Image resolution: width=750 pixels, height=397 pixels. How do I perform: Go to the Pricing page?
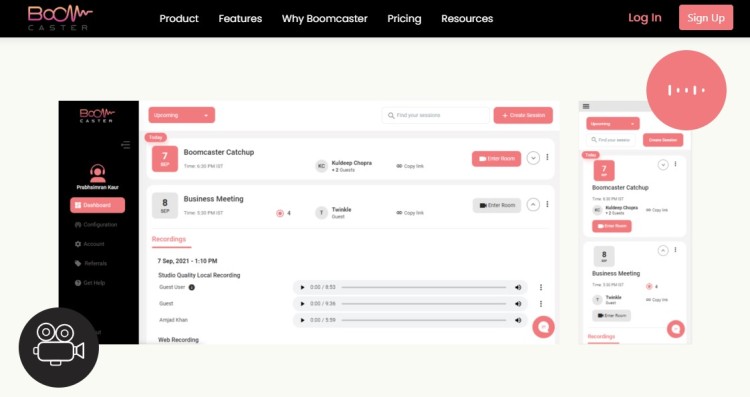(404, 19)
